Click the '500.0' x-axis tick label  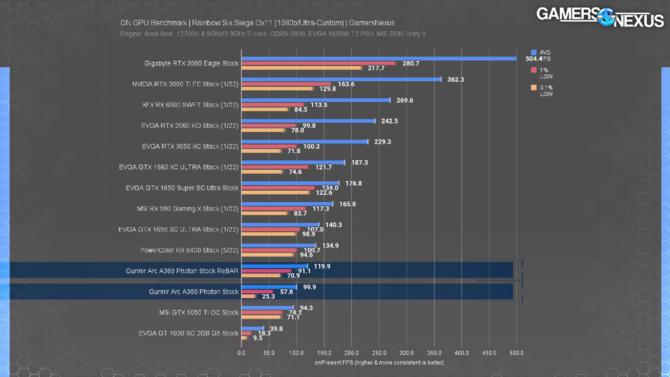(x=517, y=353)
